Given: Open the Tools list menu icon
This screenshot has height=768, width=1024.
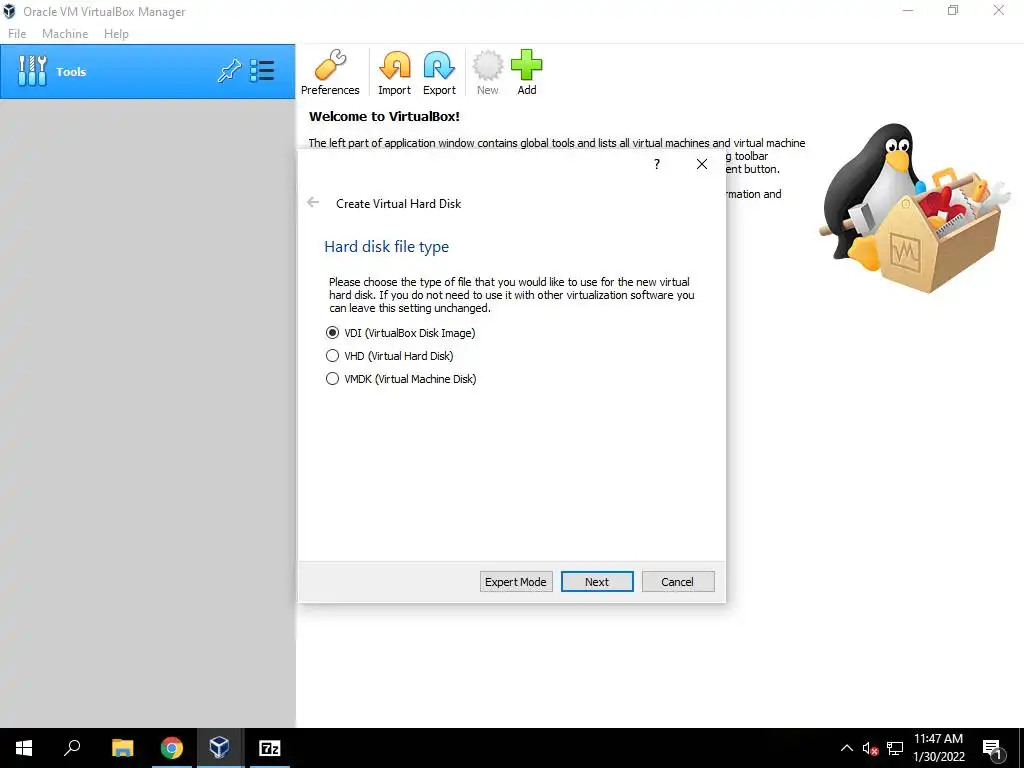Looking at the screenshot, I should pos(263,71).
